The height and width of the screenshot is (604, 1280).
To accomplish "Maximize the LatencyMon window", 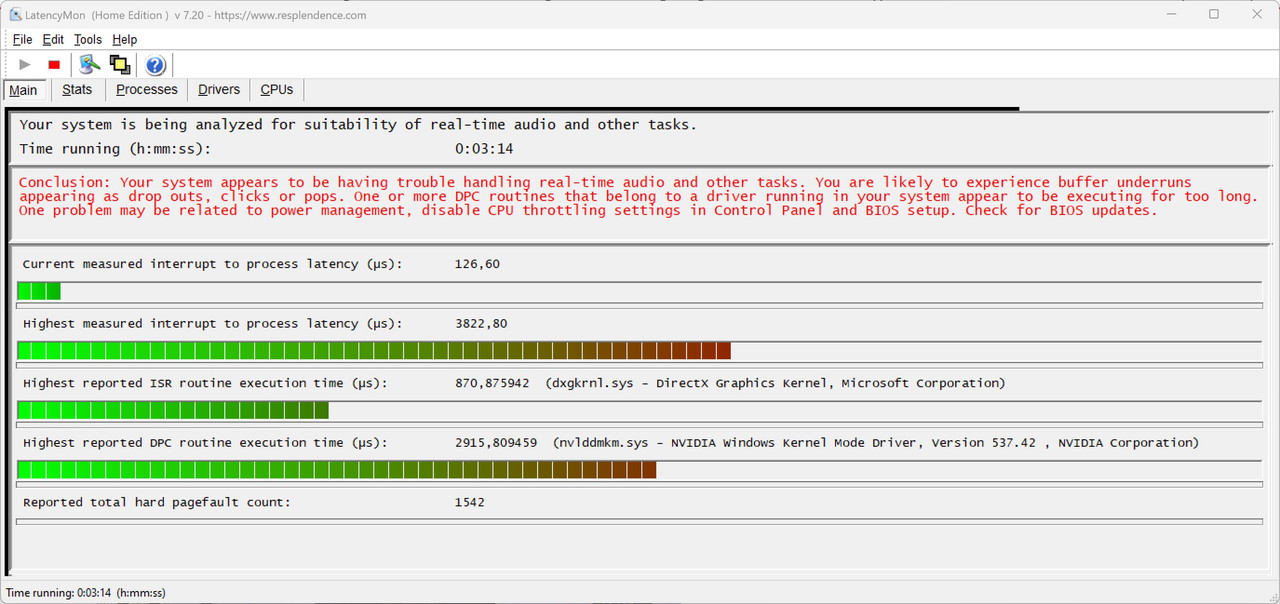I will 1213,15.
